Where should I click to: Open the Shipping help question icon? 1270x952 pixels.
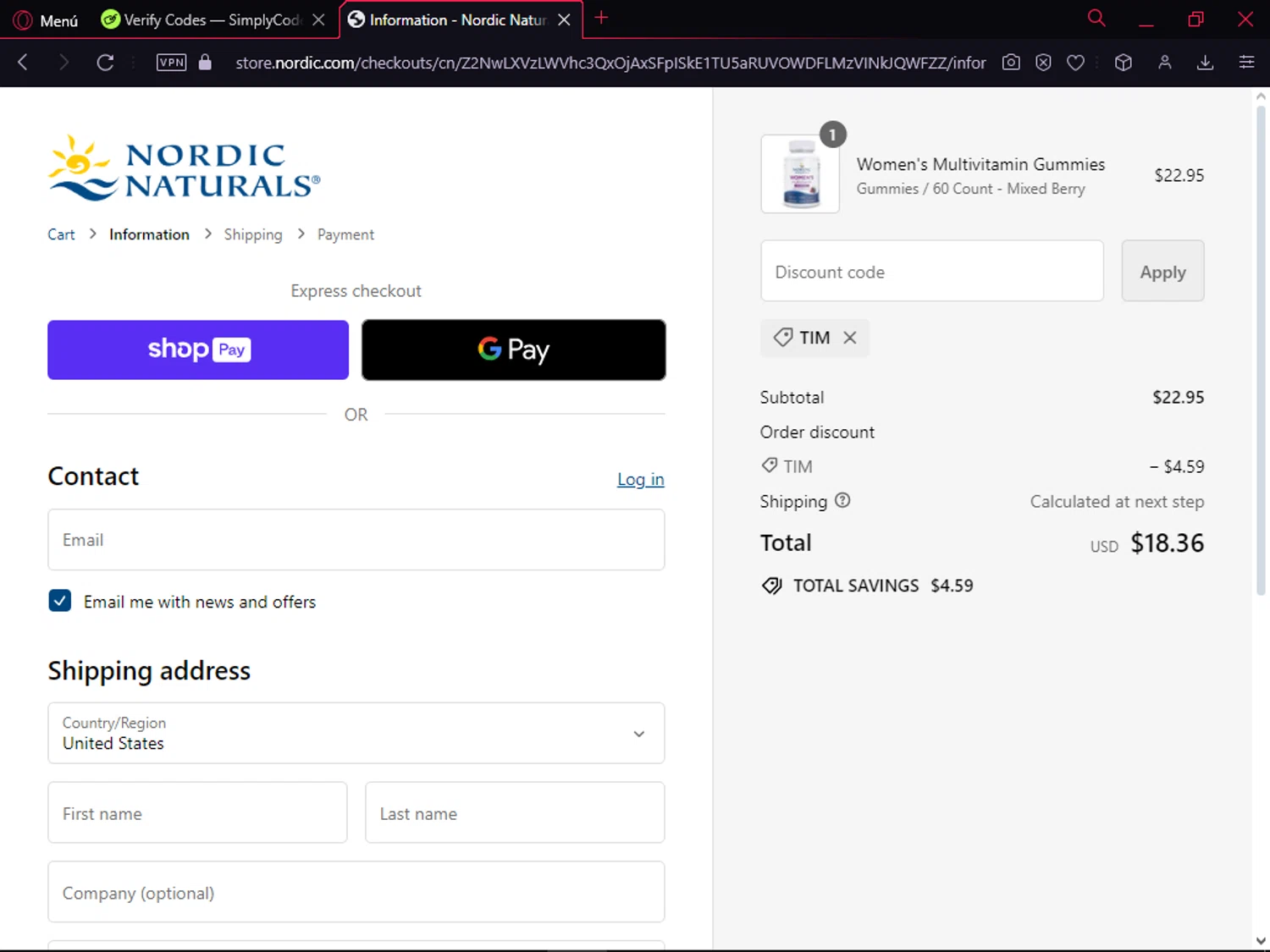[x=842, y=500]
